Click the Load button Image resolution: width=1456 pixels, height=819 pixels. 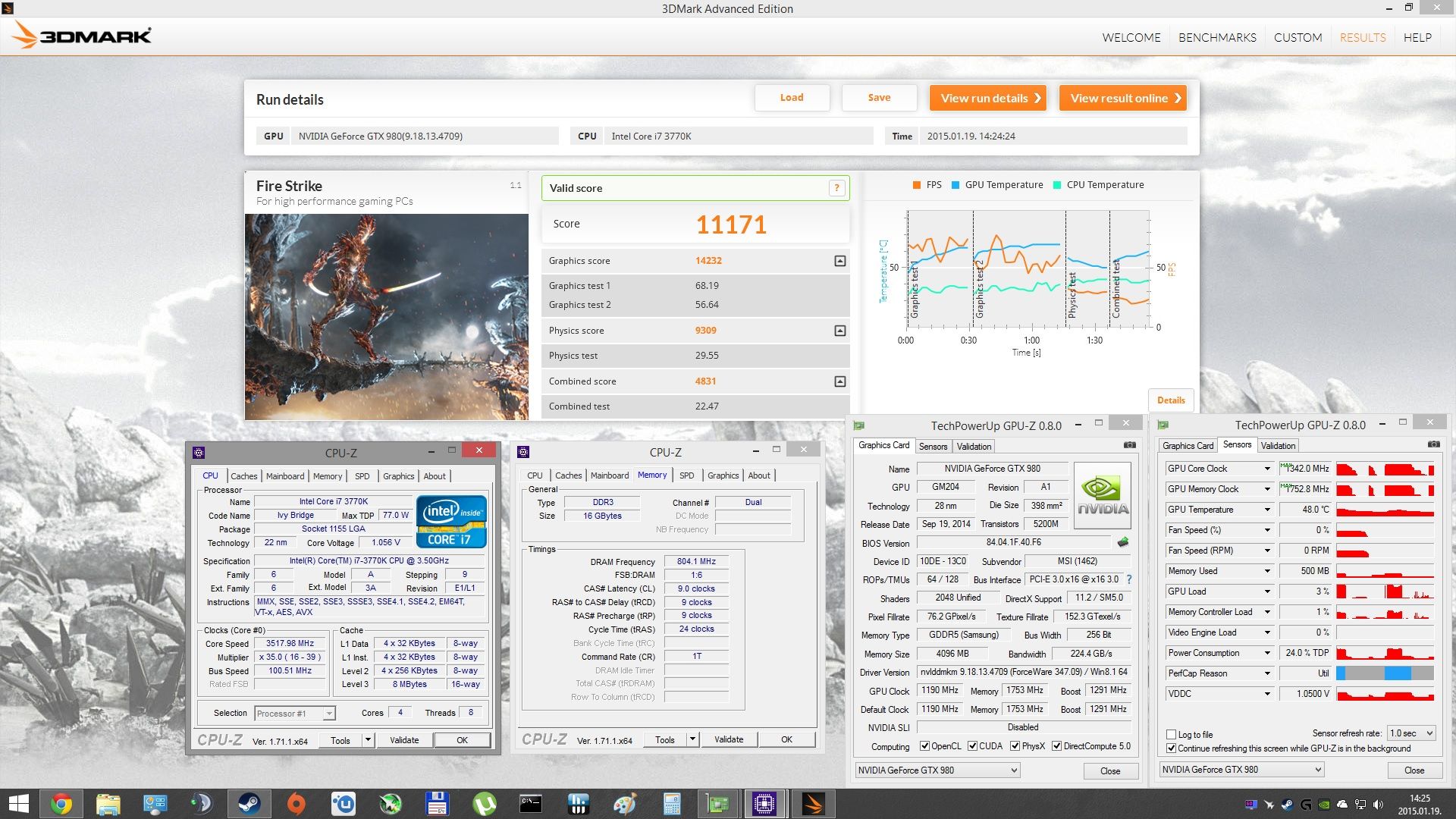[792, 97]
